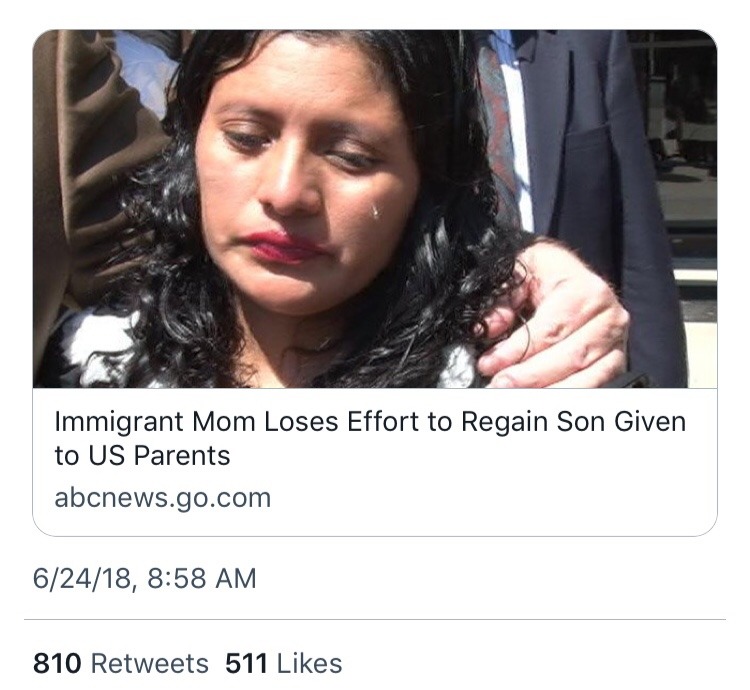
Task: Open the ABC News article preview image
Action: [x=375, y=208]
